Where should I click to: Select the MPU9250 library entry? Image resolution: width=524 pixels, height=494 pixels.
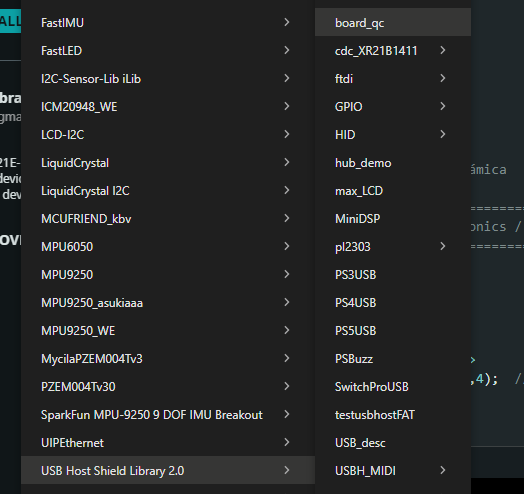168,275
